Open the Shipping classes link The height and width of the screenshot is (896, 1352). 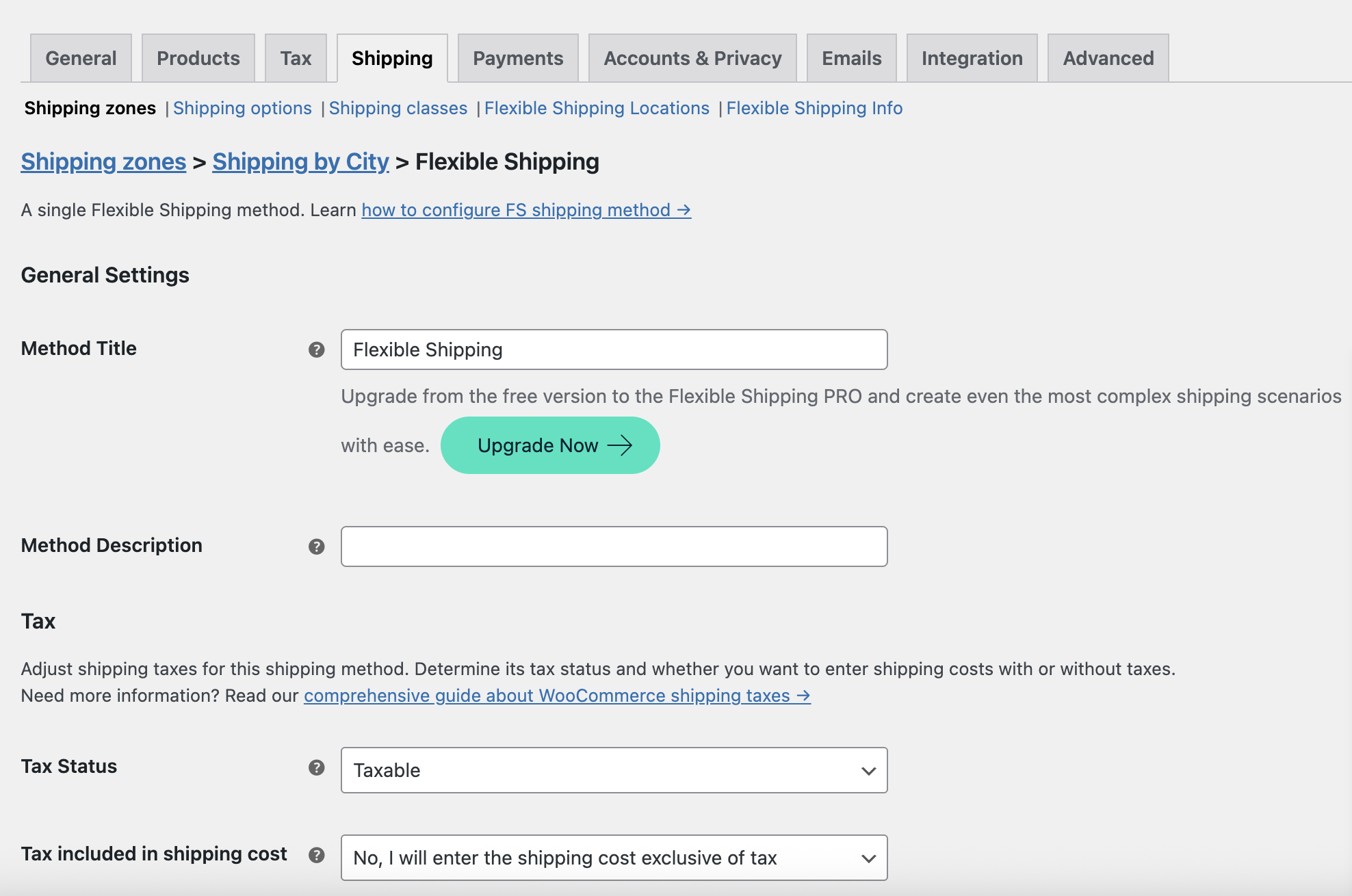point(398,108)
